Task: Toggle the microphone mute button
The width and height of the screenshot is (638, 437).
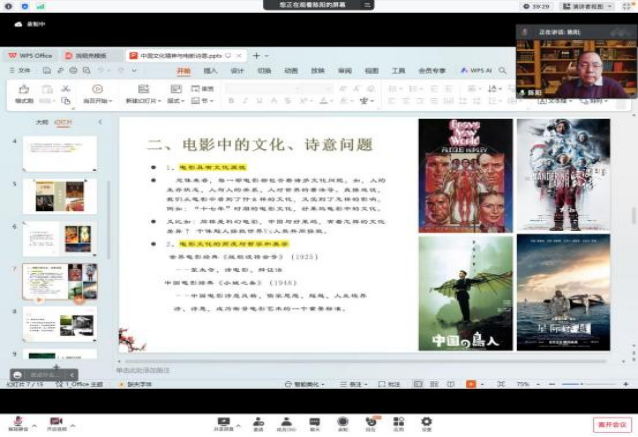Action: pyautogui.click(x=18, y=422)
